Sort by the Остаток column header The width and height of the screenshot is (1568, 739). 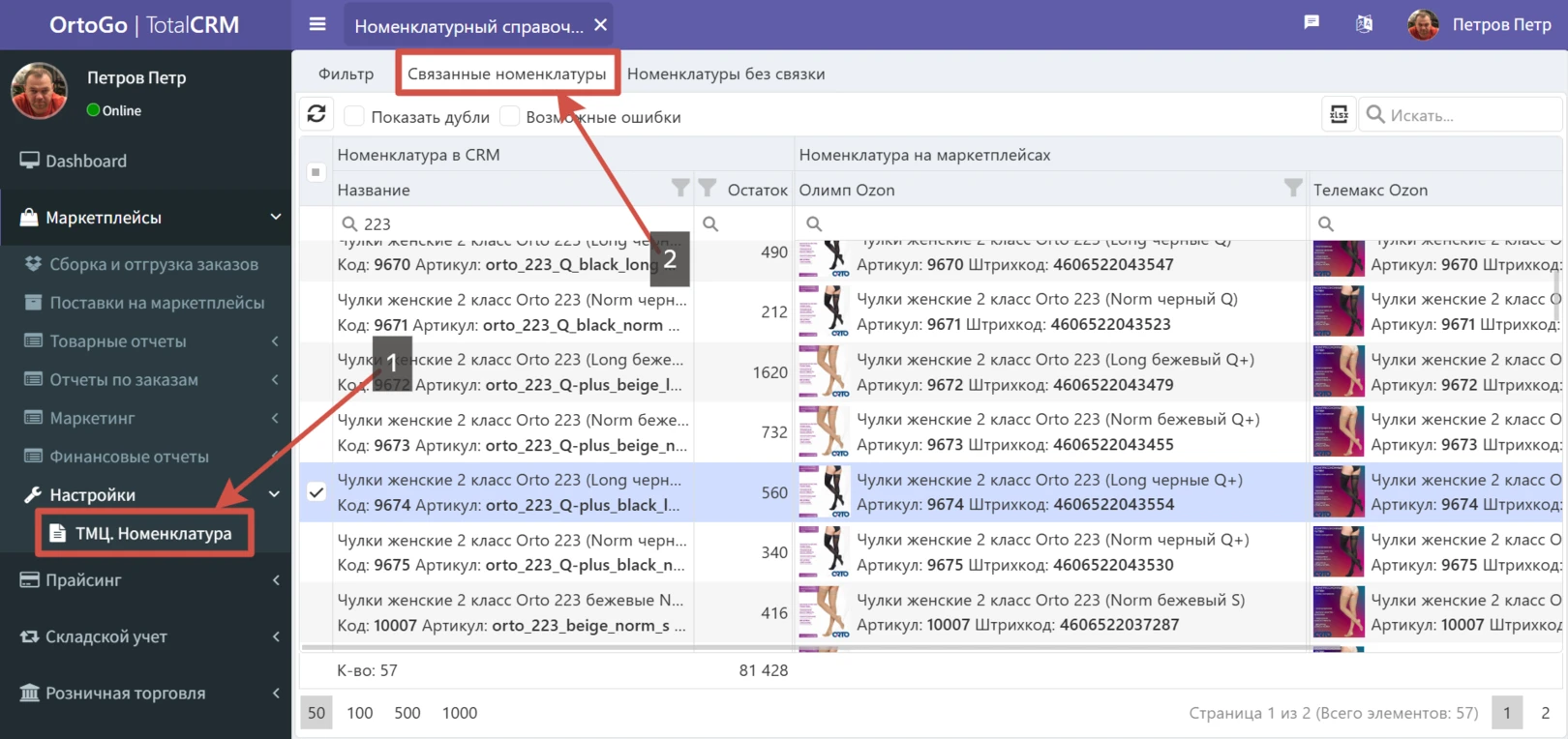(x=757, y=190)
